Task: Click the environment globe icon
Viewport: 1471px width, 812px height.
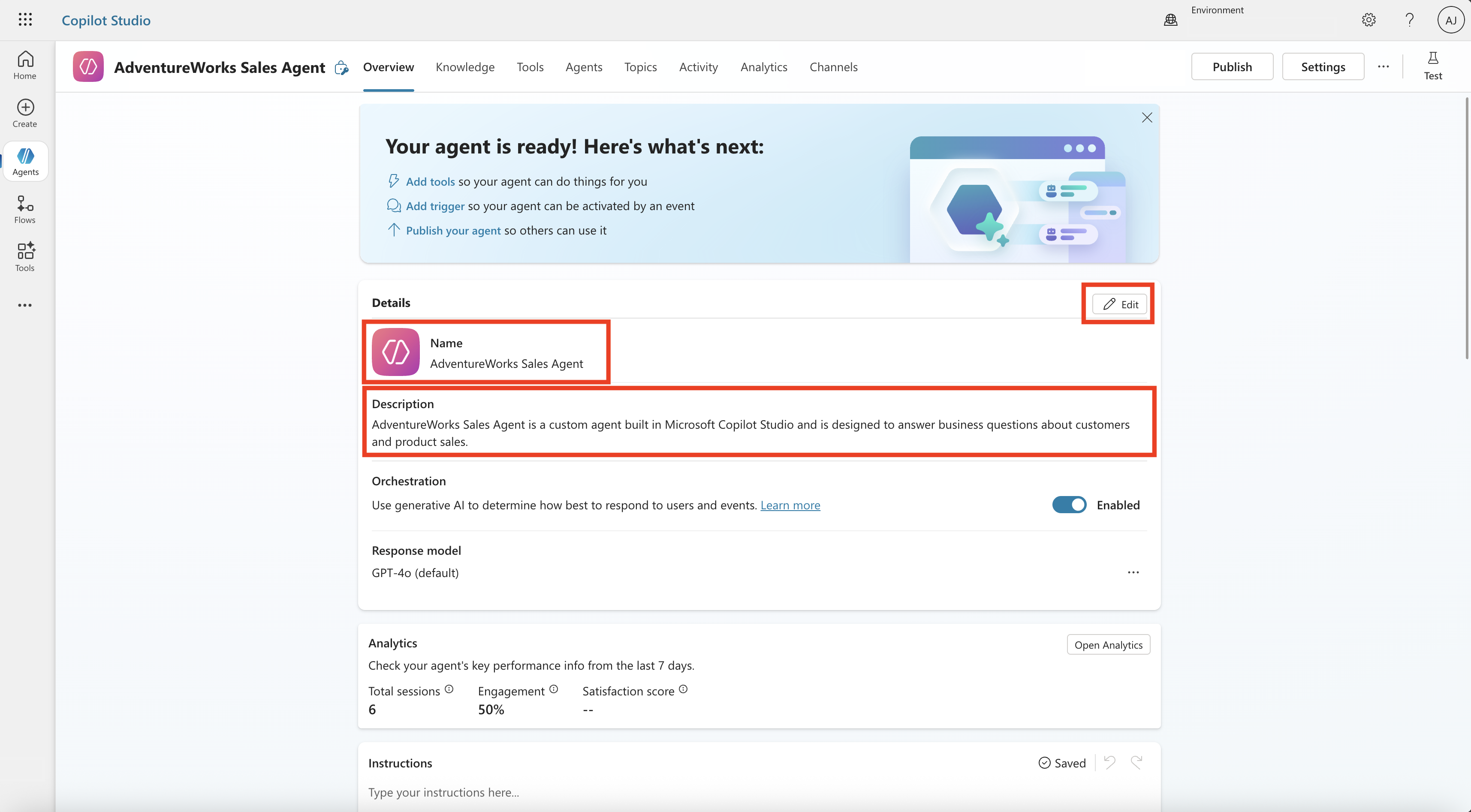Action: pos(1171,20)
